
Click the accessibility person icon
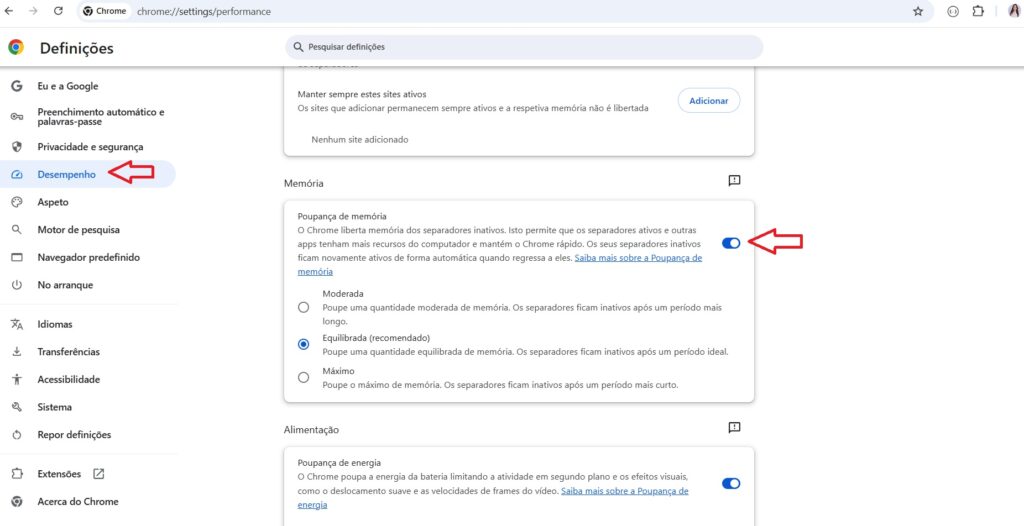[x=17, y=380]
